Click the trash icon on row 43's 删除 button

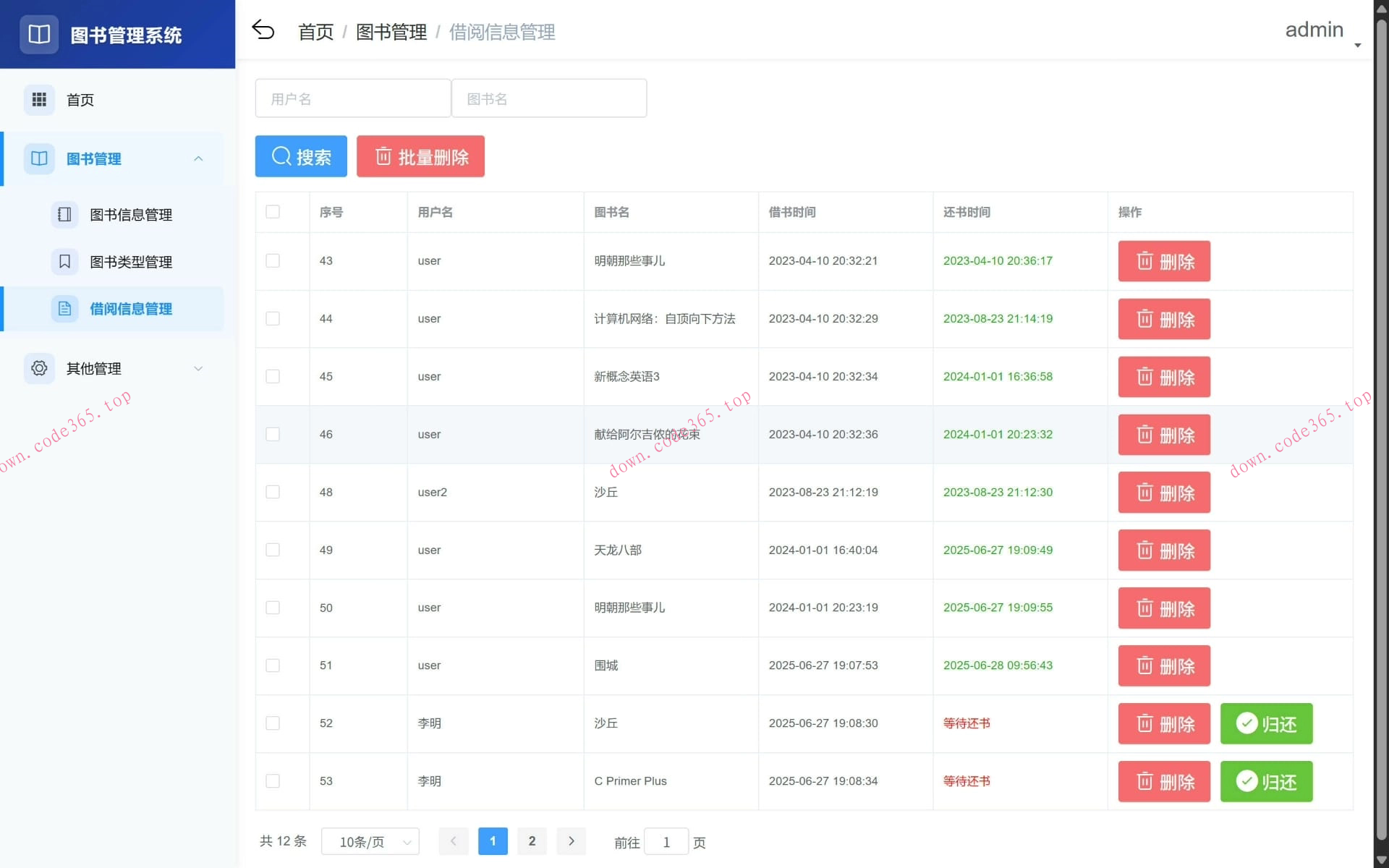pos(1144,261)
